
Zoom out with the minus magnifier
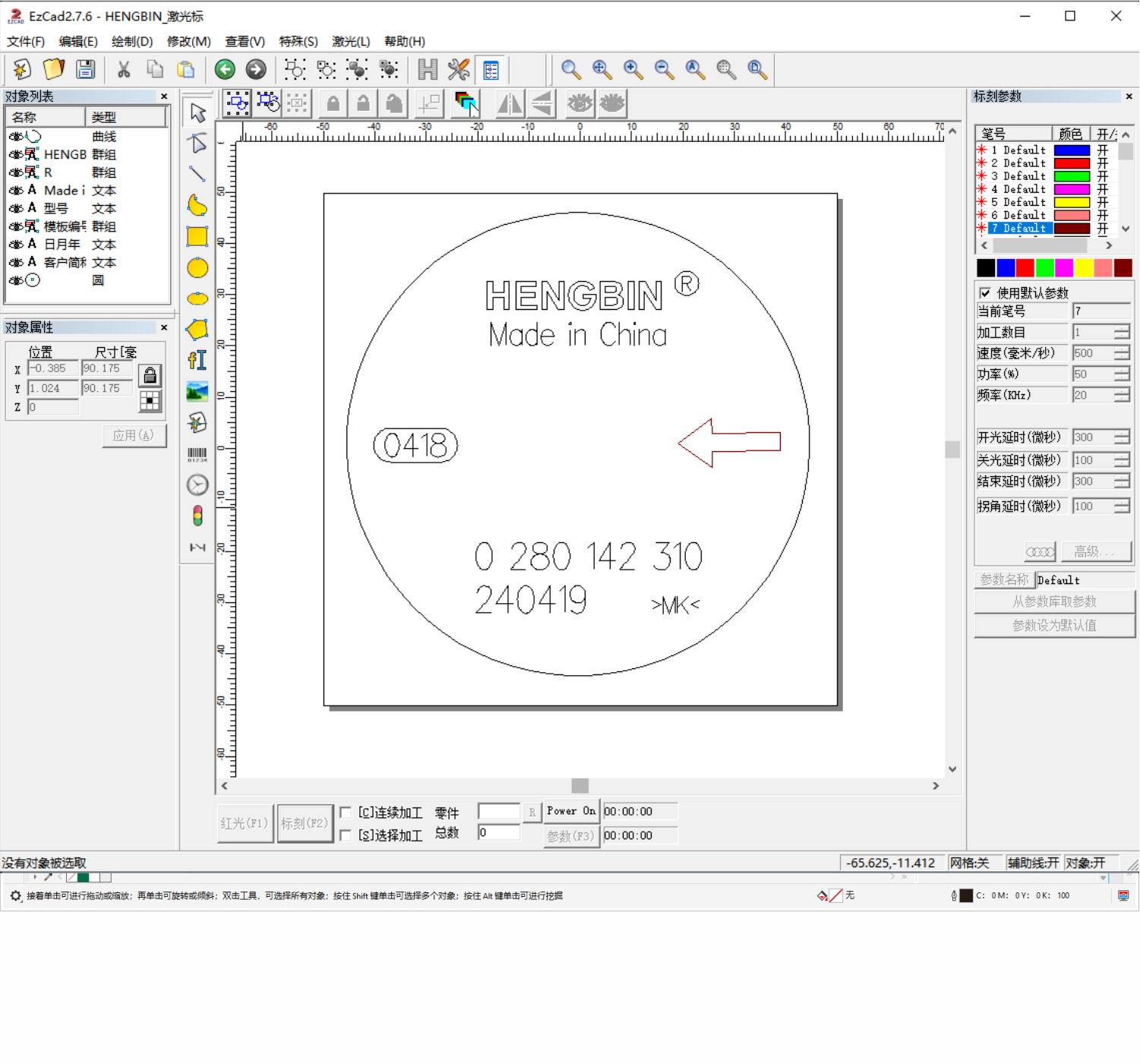(665, 70)
